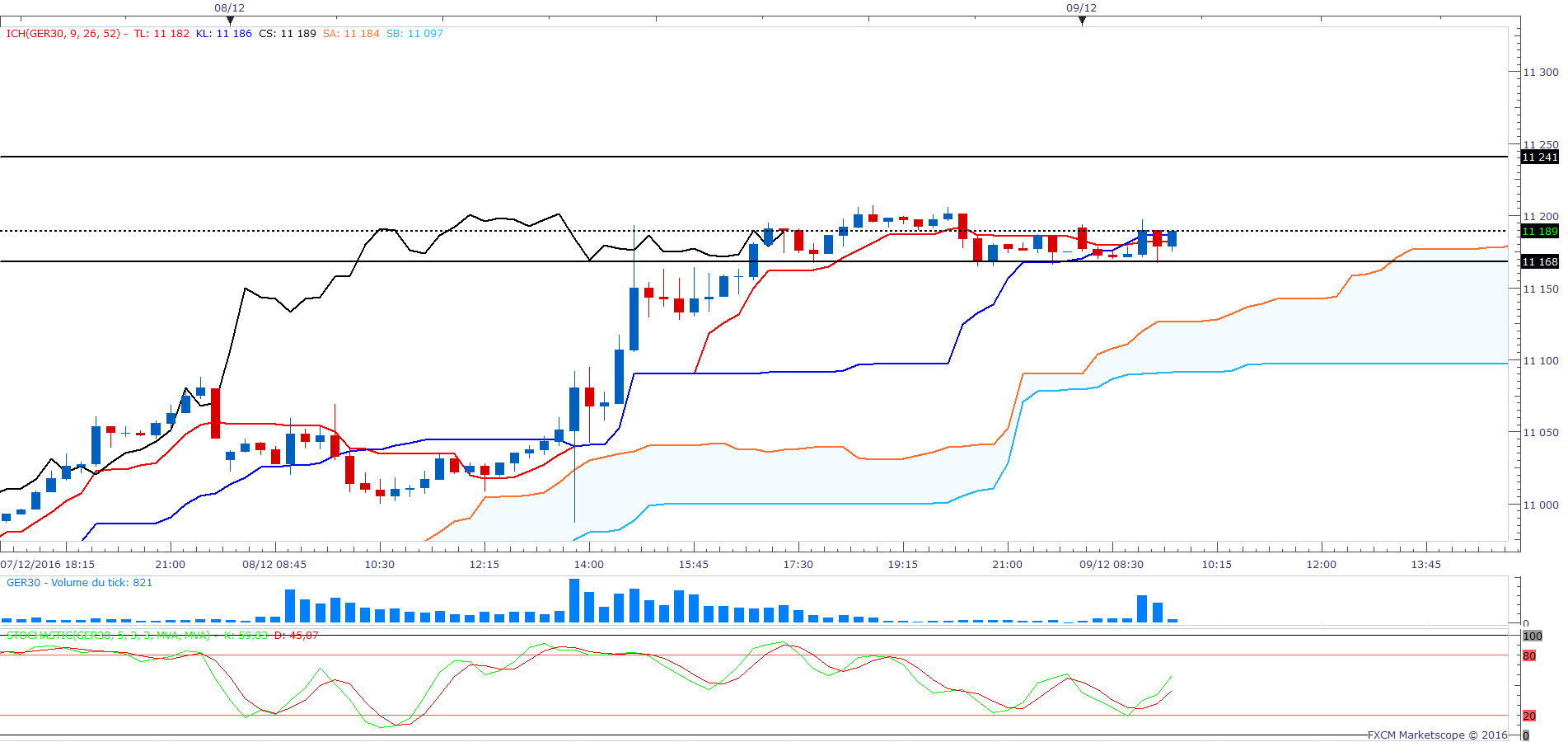Click the stochastic 100 level label
The image size is (1568, 742).
point(1532,636)
